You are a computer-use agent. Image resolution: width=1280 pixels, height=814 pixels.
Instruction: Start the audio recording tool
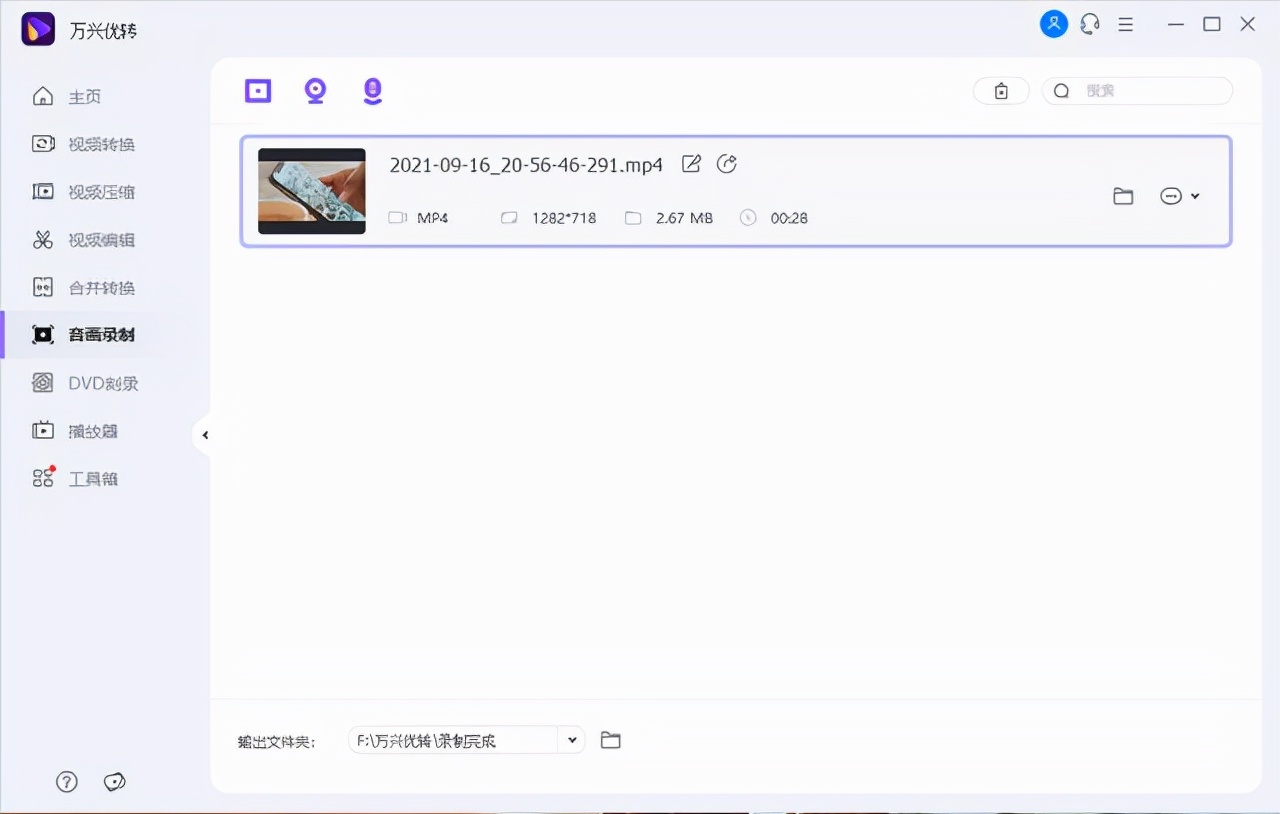pos(372,90)
